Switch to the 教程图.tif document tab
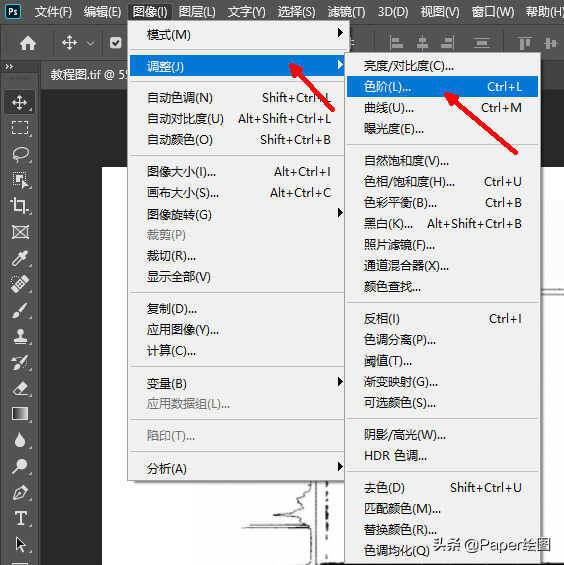Viewport: 564px width, 565px height. point(88,75)
